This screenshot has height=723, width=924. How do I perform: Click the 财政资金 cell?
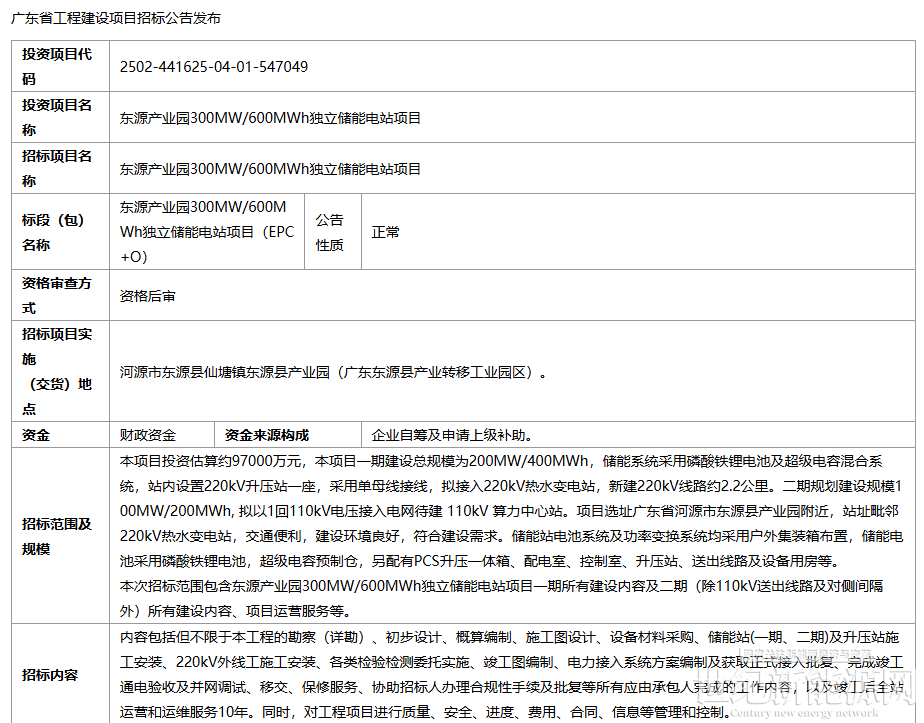[148, 435]
